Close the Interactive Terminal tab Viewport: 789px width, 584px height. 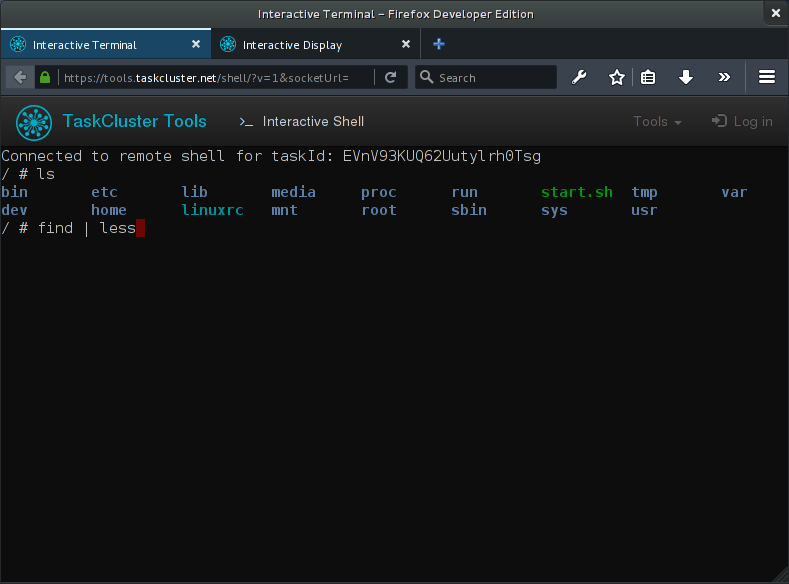coord(196,44)
